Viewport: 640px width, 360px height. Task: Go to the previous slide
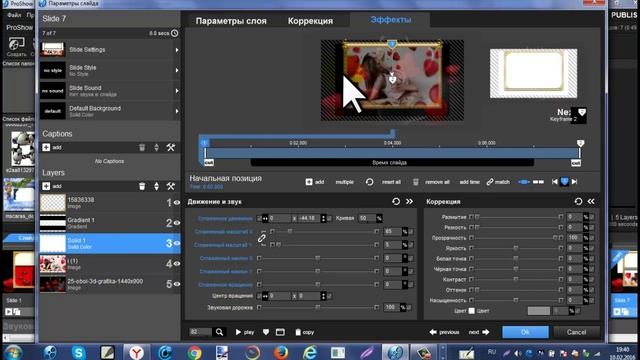pyautogui.click(x=444, y=332)
